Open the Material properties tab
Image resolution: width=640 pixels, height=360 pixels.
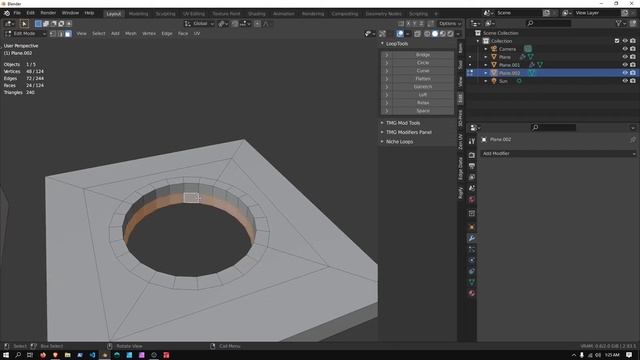tap(472, 293)
